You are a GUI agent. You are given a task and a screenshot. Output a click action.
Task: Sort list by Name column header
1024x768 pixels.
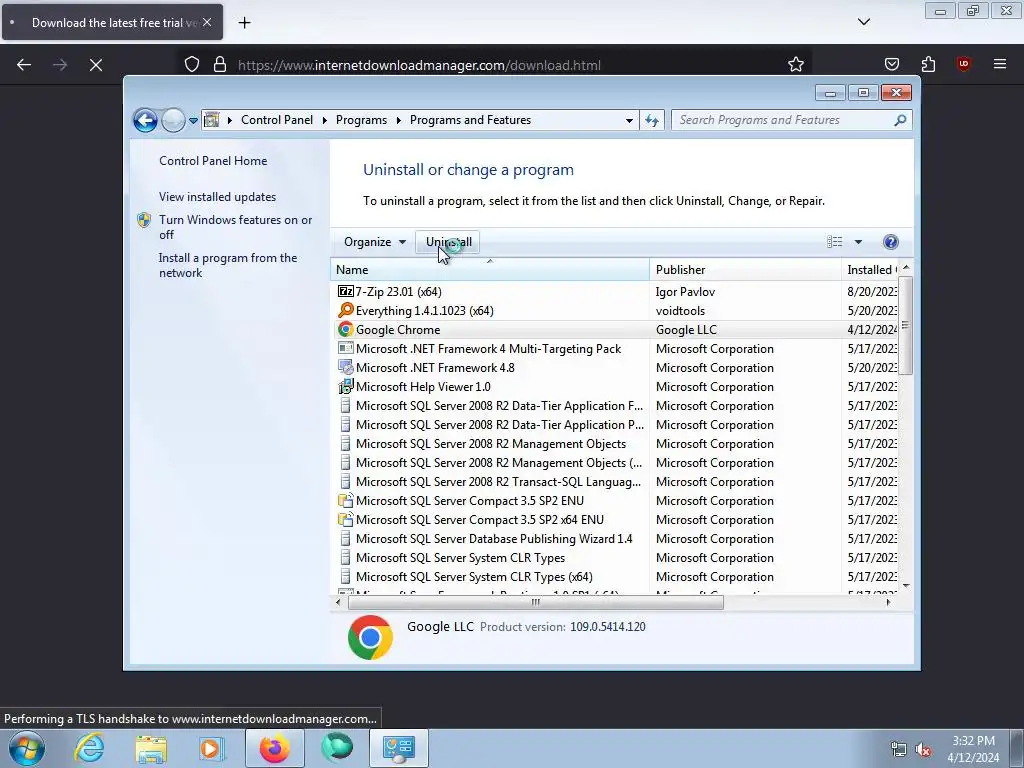(x=490, y=270)
